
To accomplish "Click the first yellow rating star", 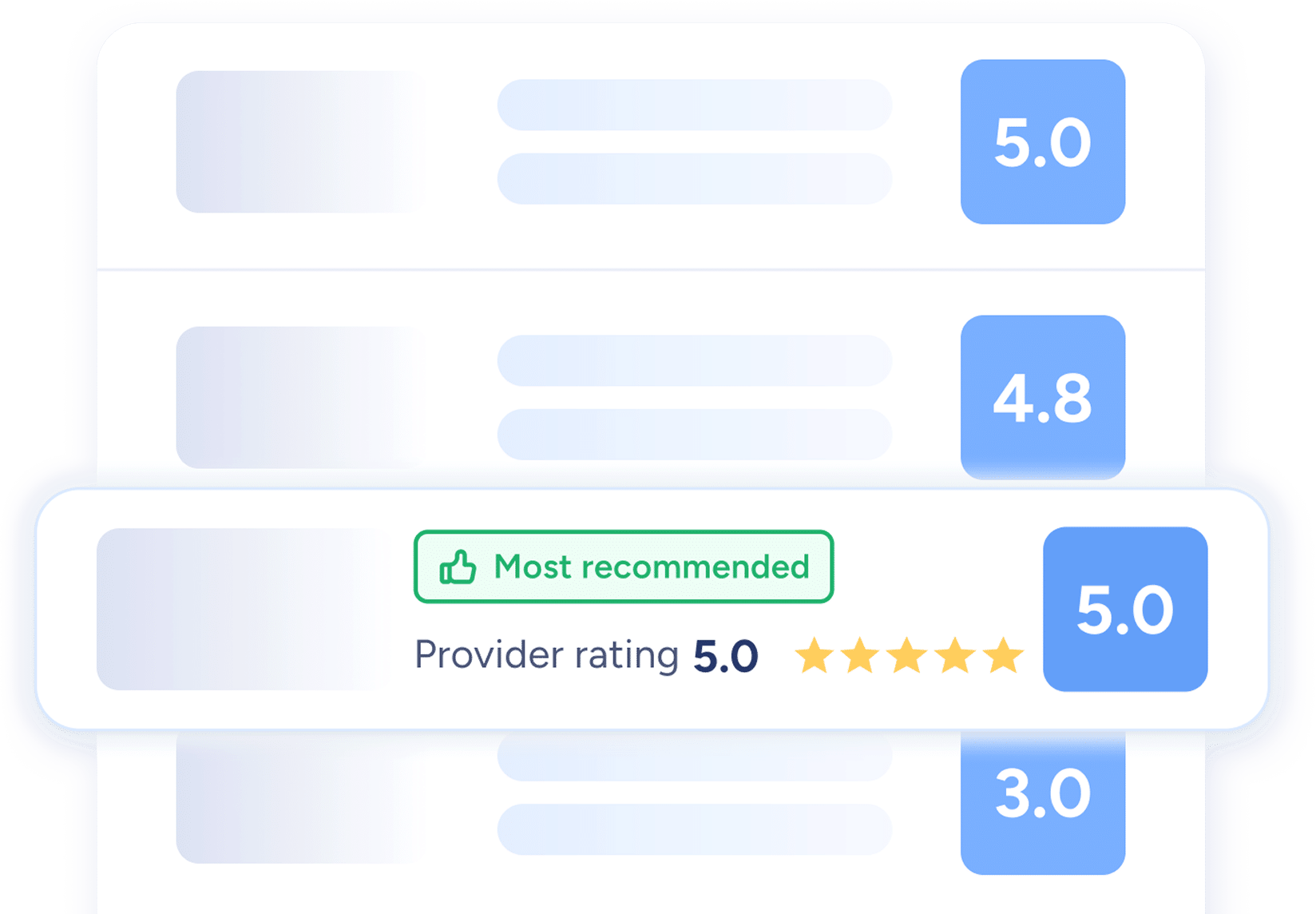I will pos(814,656).
